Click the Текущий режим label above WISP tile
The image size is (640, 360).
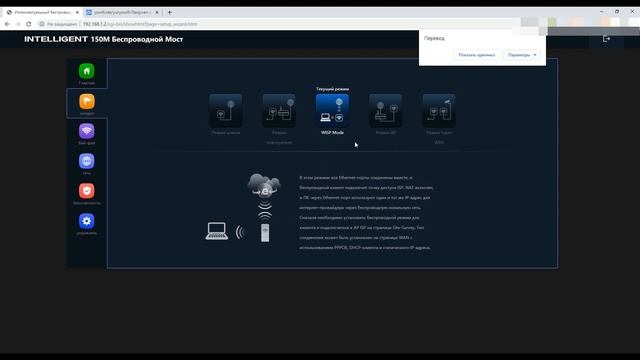(x=332, y=89)
